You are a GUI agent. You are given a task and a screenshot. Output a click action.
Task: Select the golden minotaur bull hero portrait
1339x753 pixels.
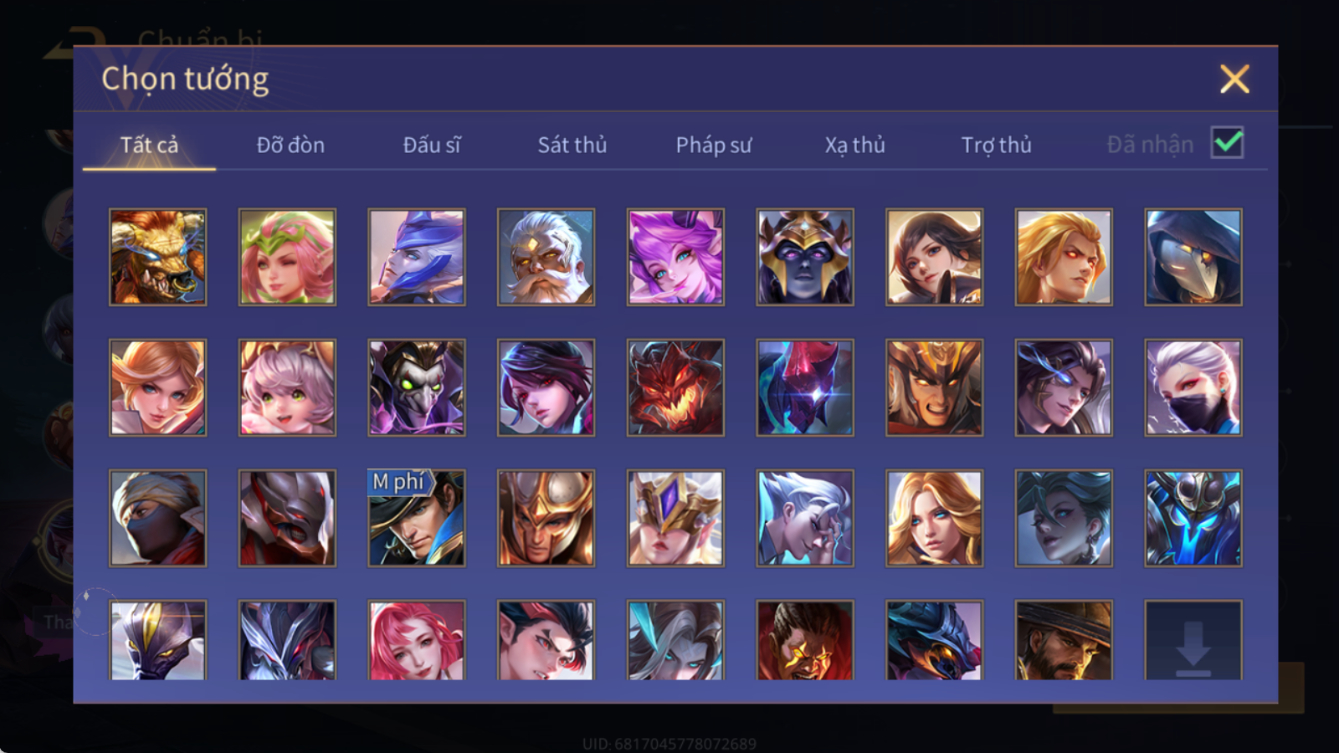(158, 257)
